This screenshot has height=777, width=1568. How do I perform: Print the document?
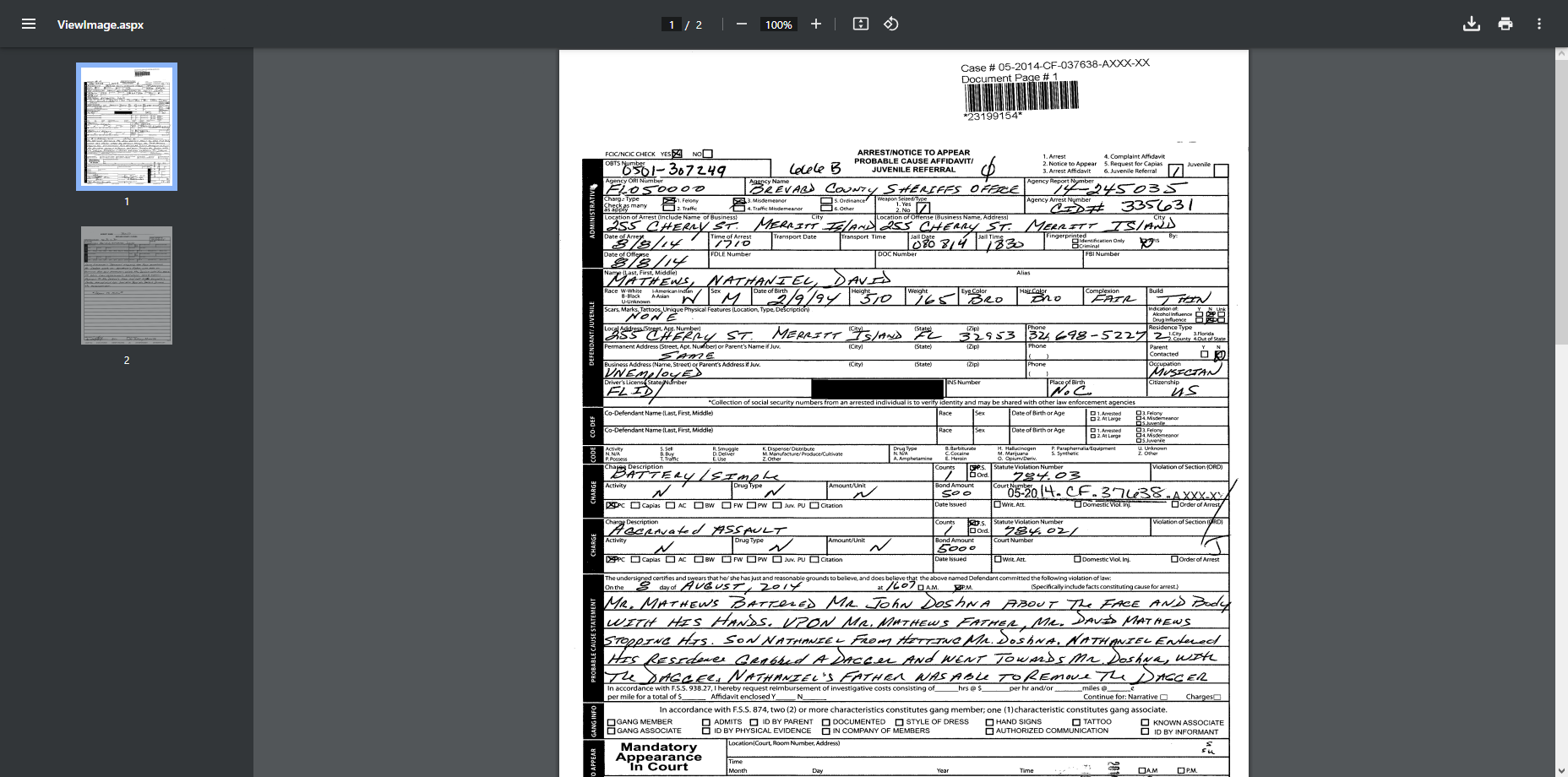tap(1505, 24)
